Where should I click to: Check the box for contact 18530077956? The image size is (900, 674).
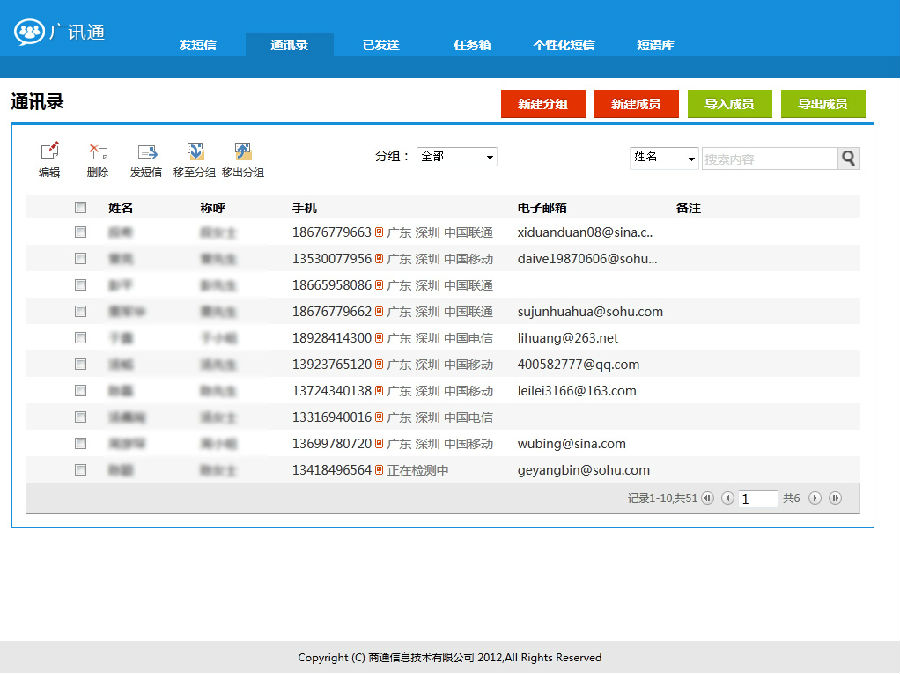[81, 258]
